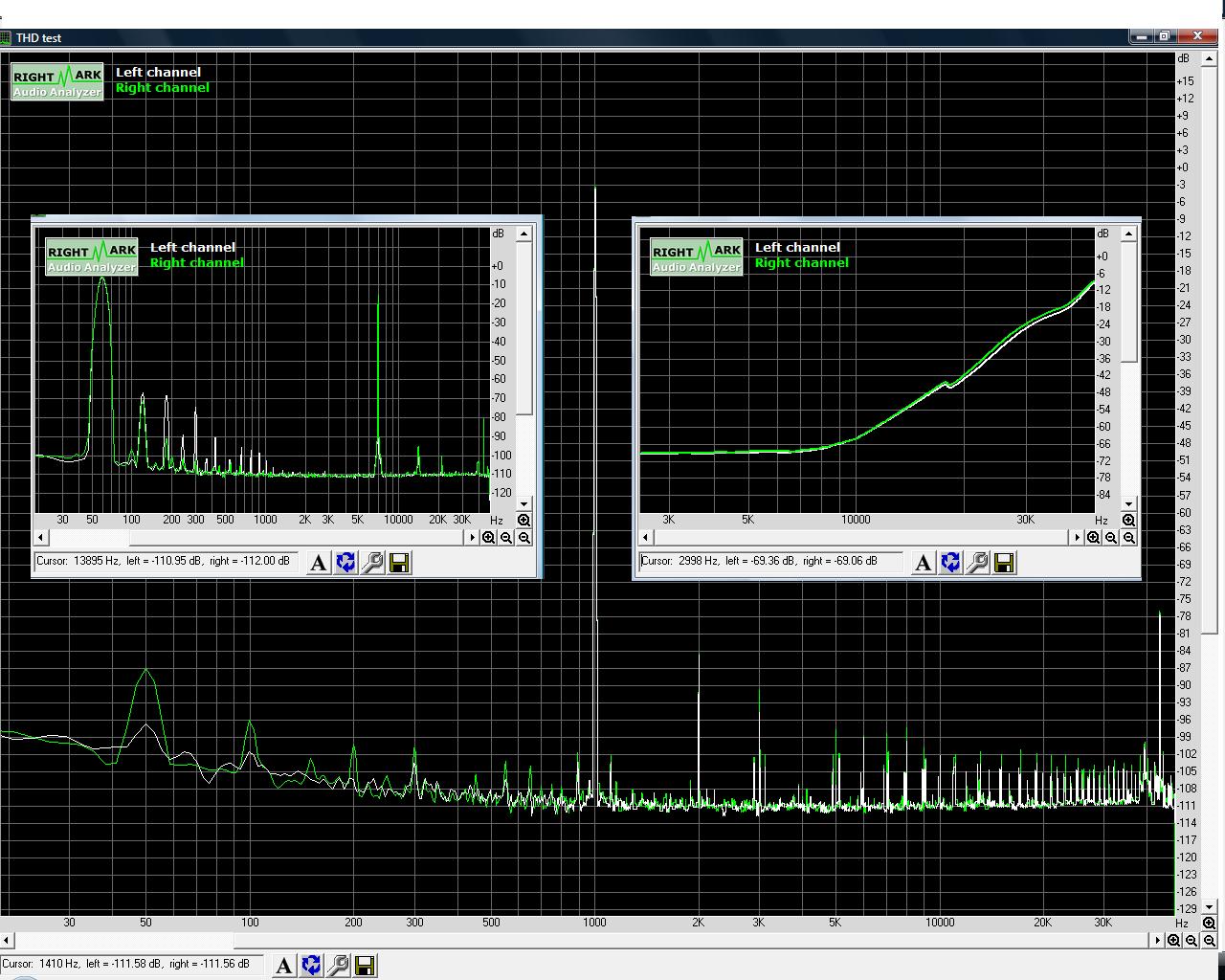The width and height of the screenshot is (1225, 980).
Task: Click the floppy save icon in left inset graph
Action: pos(399,563)
